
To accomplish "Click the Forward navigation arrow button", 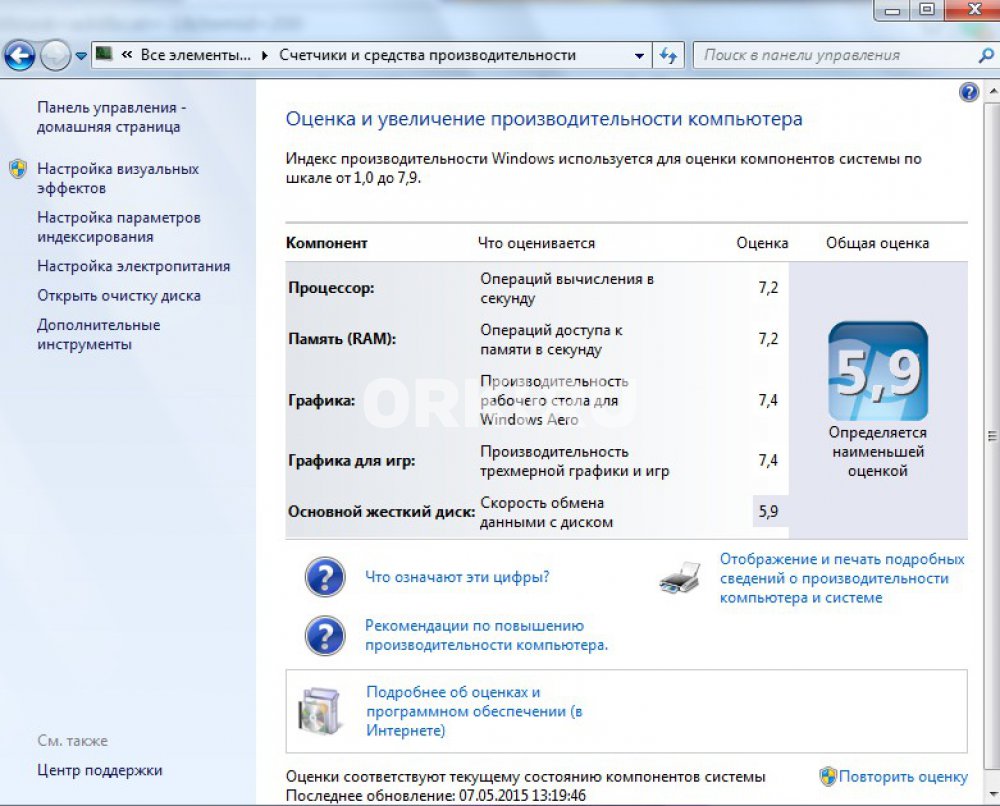I will tap(54, 56).
